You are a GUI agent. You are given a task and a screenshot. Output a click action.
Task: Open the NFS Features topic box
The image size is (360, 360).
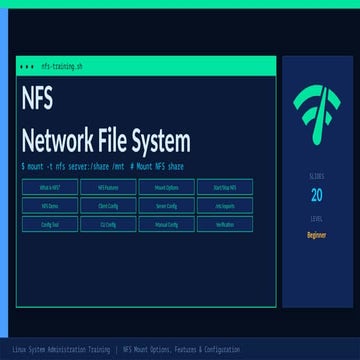pos(108,187)
